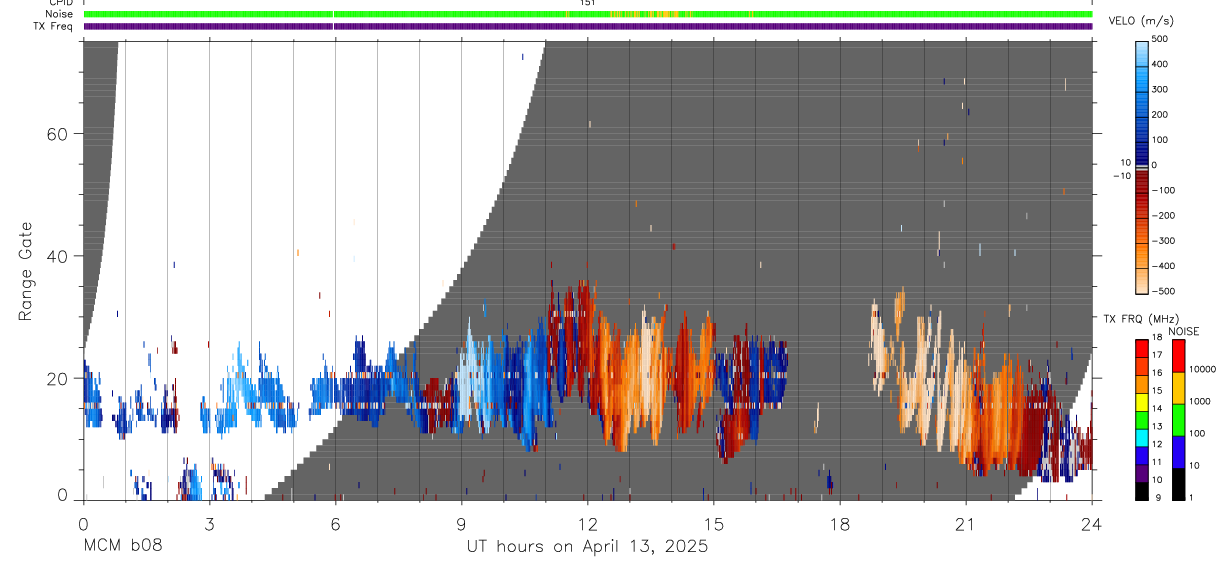1228x567 pixels.
Task: Click the 17 label on TX FRQ scale
Action: [x=1157, y=355]
